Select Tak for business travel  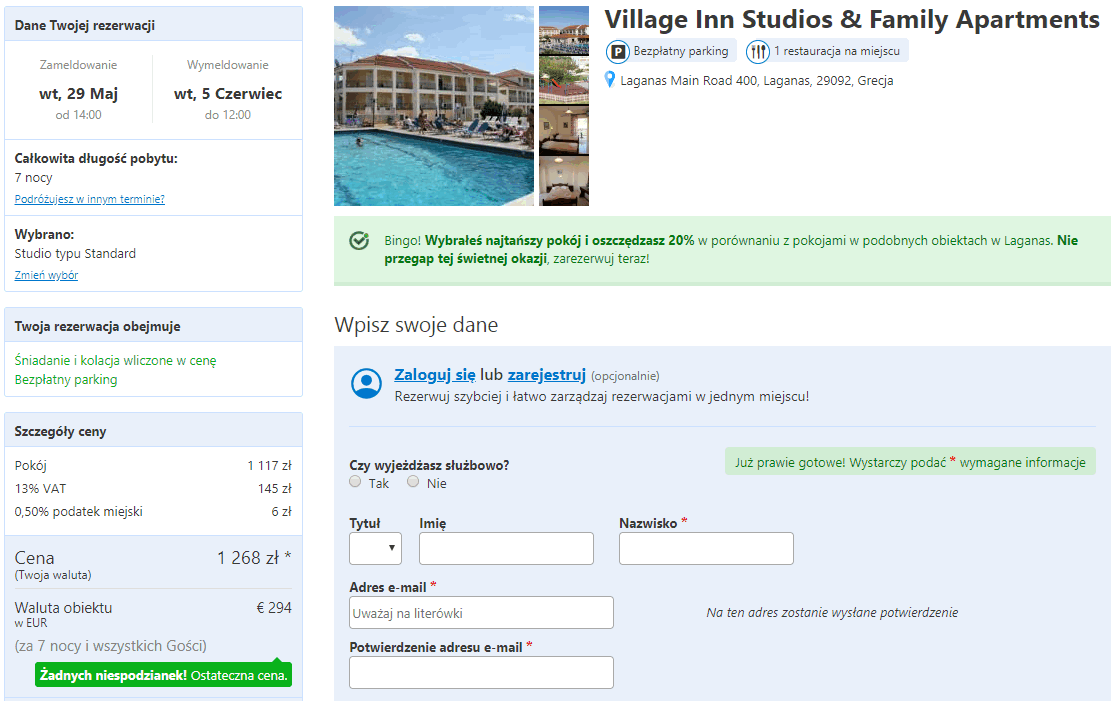click(355, 482)
